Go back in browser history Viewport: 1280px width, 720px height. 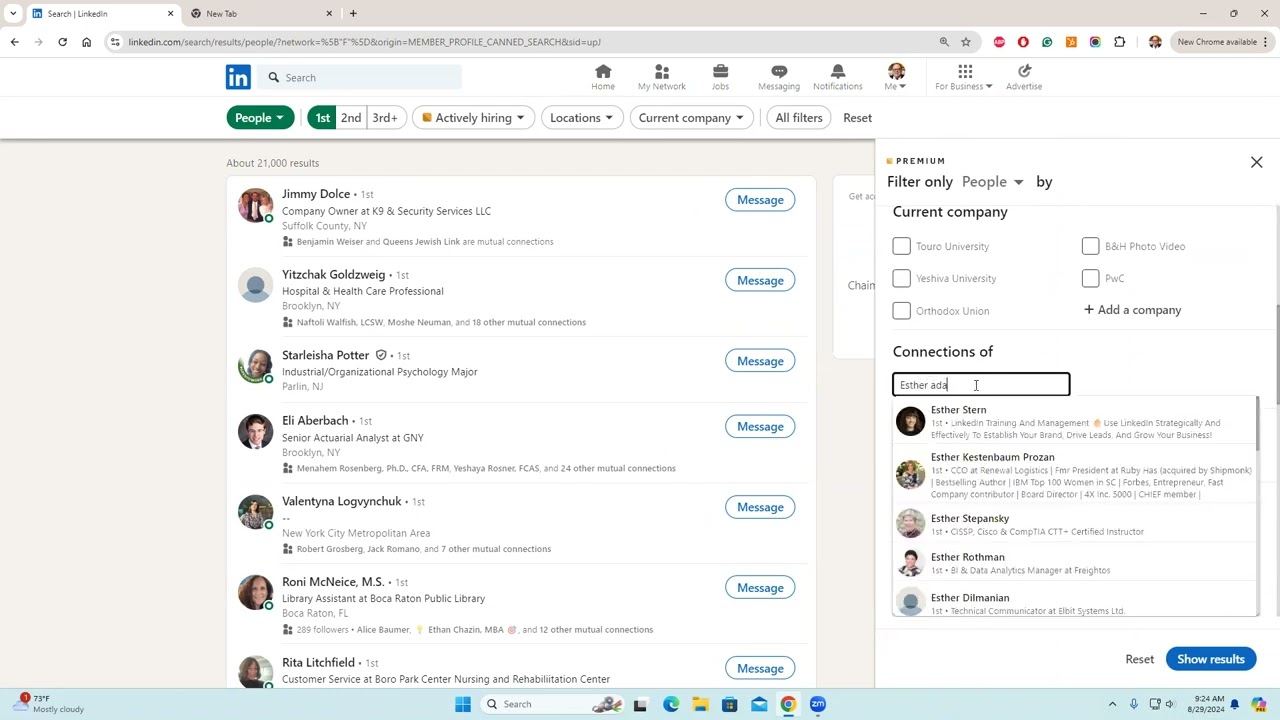(x=14, y=42)
